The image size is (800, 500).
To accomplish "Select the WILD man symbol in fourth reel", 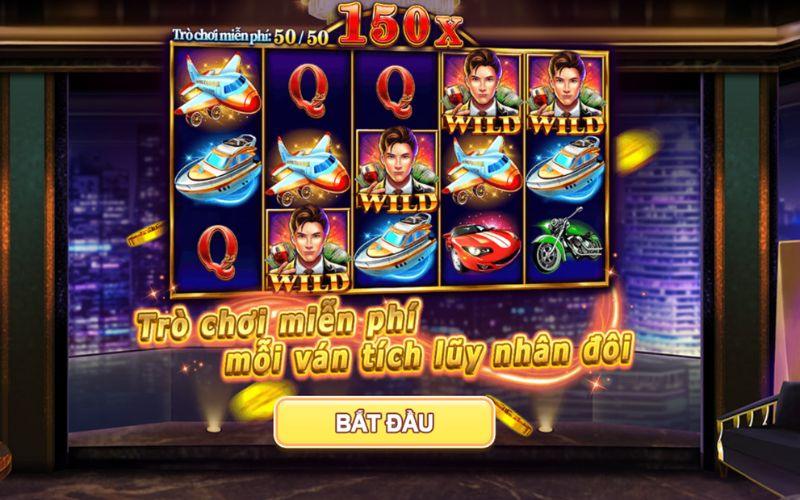I will [482, 92].
